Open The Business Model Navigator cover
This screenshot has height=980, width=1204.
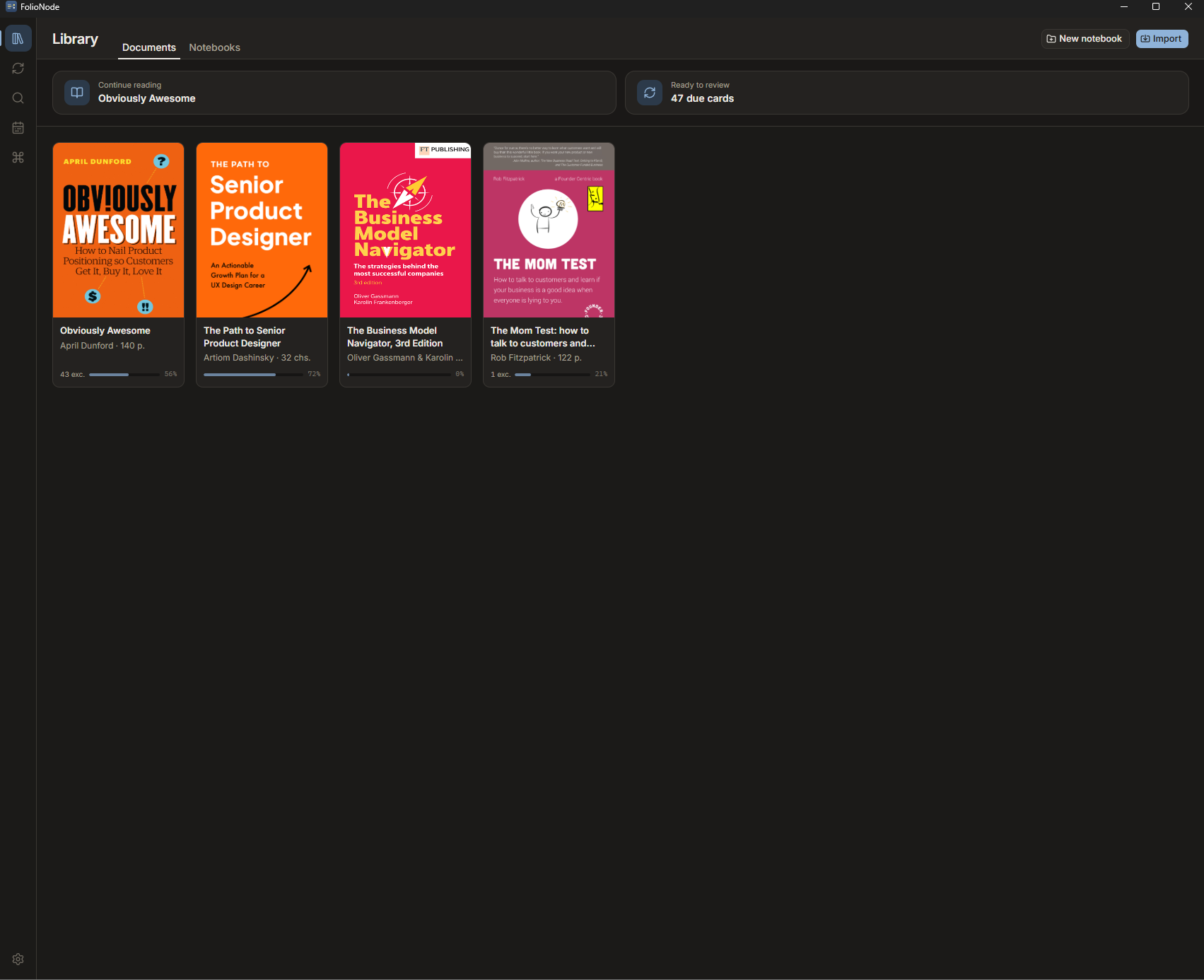[406, 231]
